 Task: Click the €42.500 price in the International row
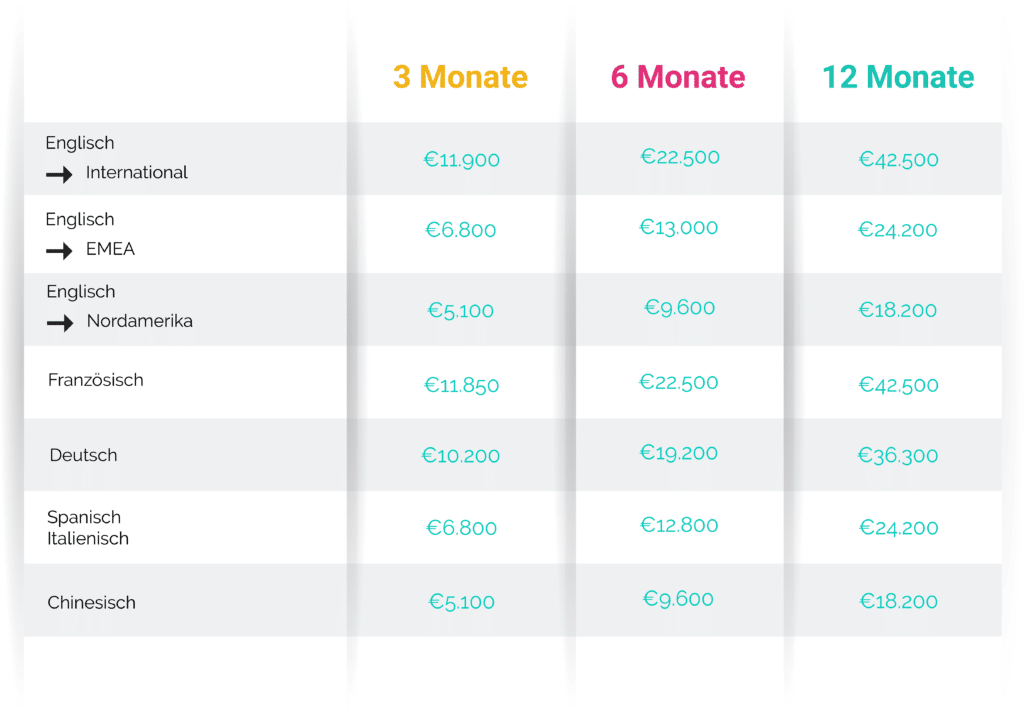pyautogui.click(x=899, y=160)
